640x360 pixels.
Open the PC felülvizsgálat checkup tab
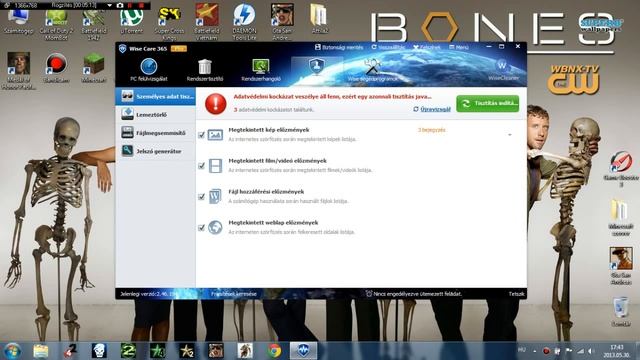pos(149,70)
